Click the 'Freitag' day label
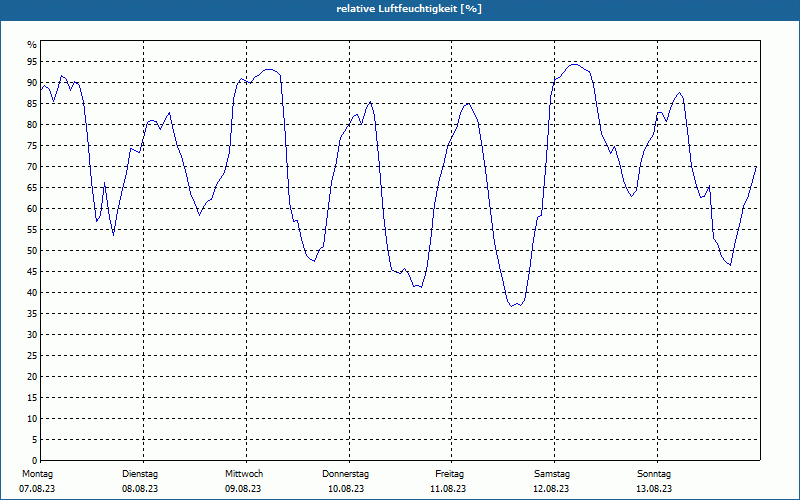 coord(449,474)
